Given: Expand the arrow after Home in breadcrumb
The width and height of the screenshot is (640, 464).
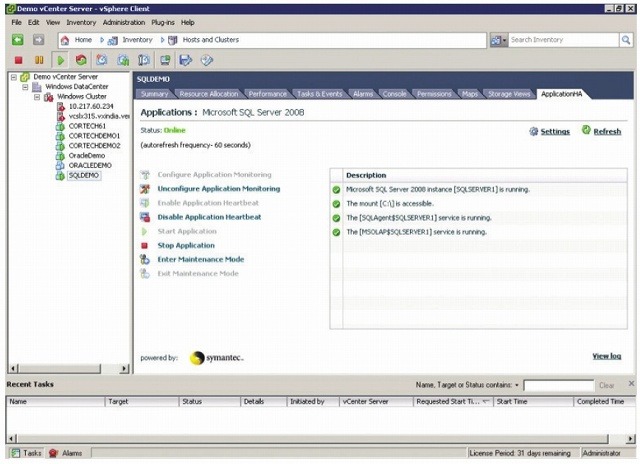Looking at the screenshot, I should [x=102, y=40].
